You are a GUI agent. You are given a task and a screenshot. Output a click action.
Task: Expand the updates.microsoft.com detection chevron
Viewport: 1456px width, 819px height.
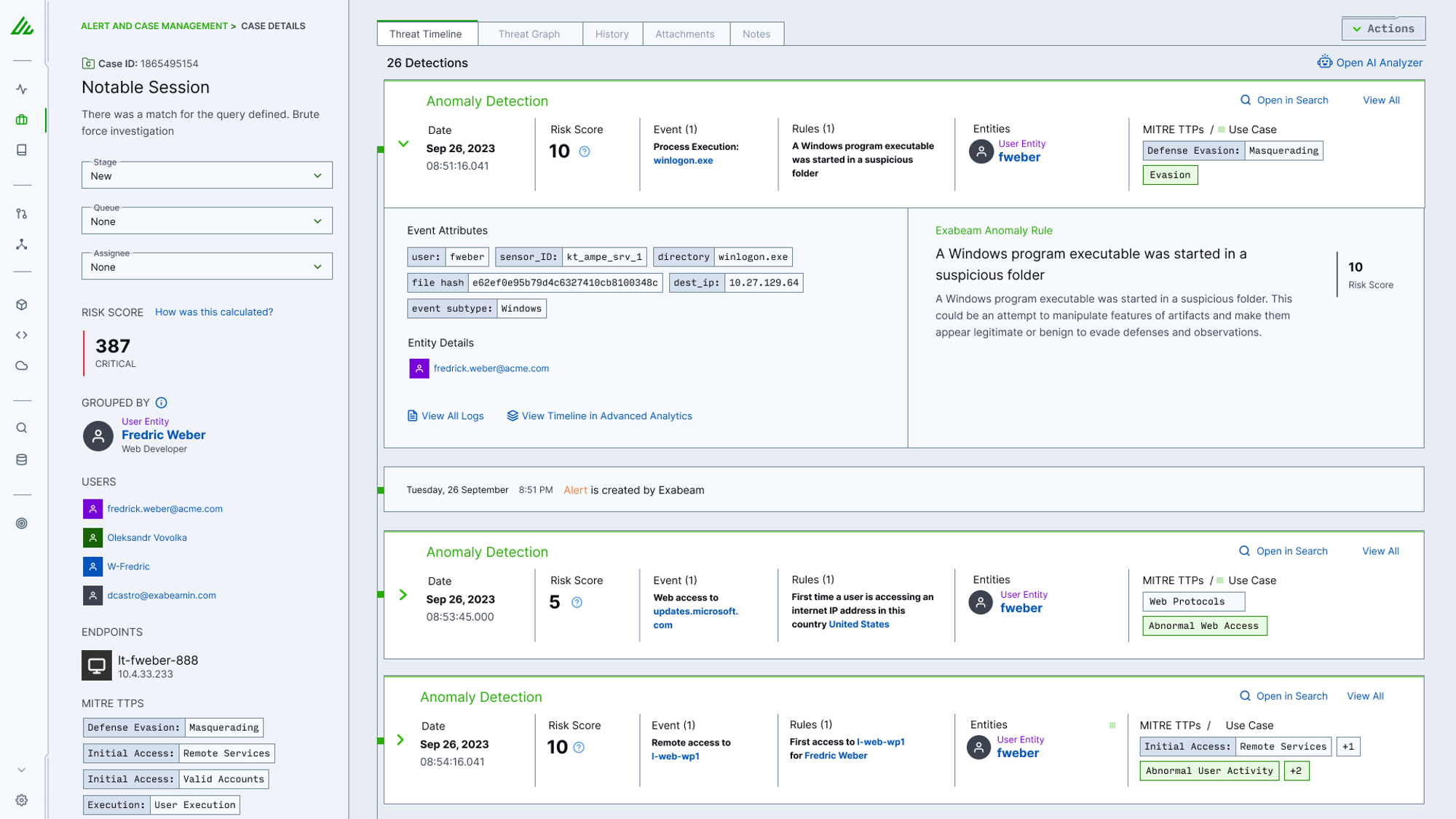403,596
